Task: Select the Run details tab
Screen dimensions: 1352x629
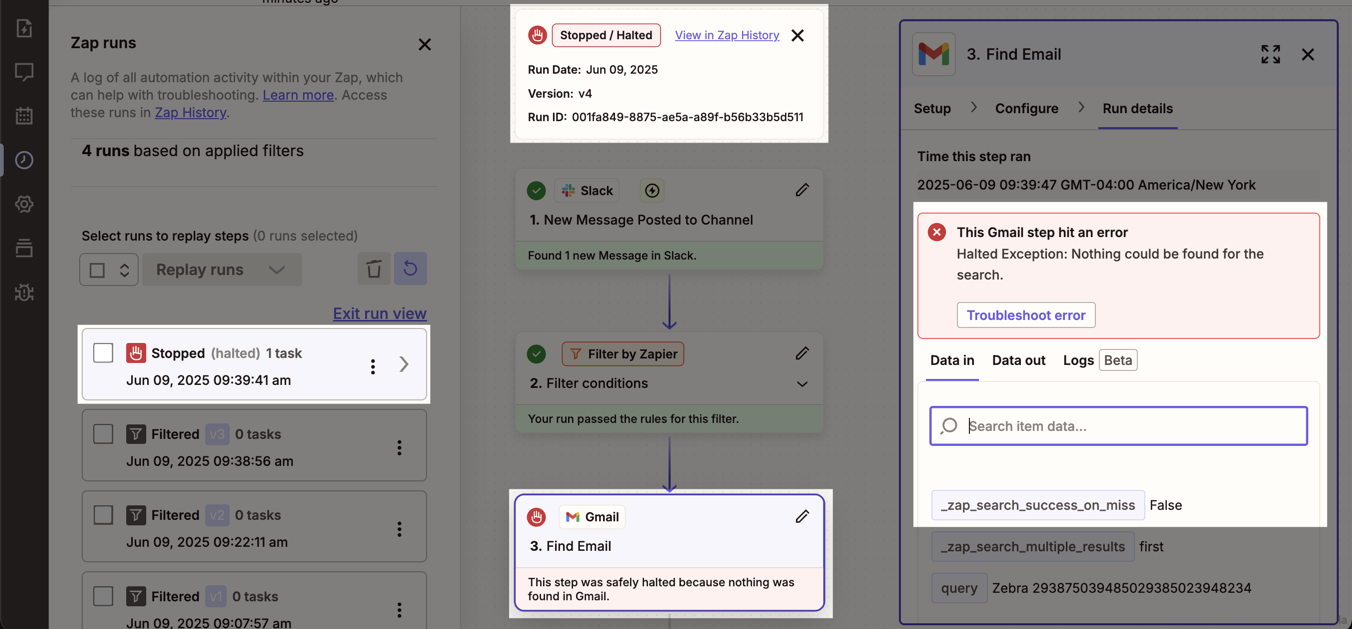Action: (x=1138, y=108)
